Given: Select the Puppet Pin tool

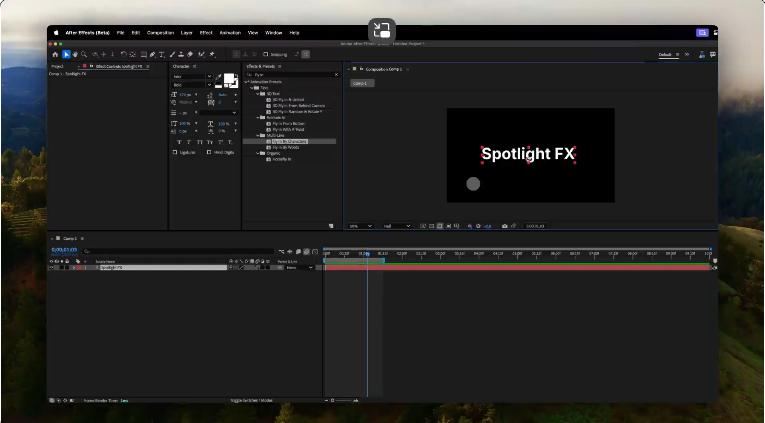Looking at the screenshot, I should tap(212, 55).
